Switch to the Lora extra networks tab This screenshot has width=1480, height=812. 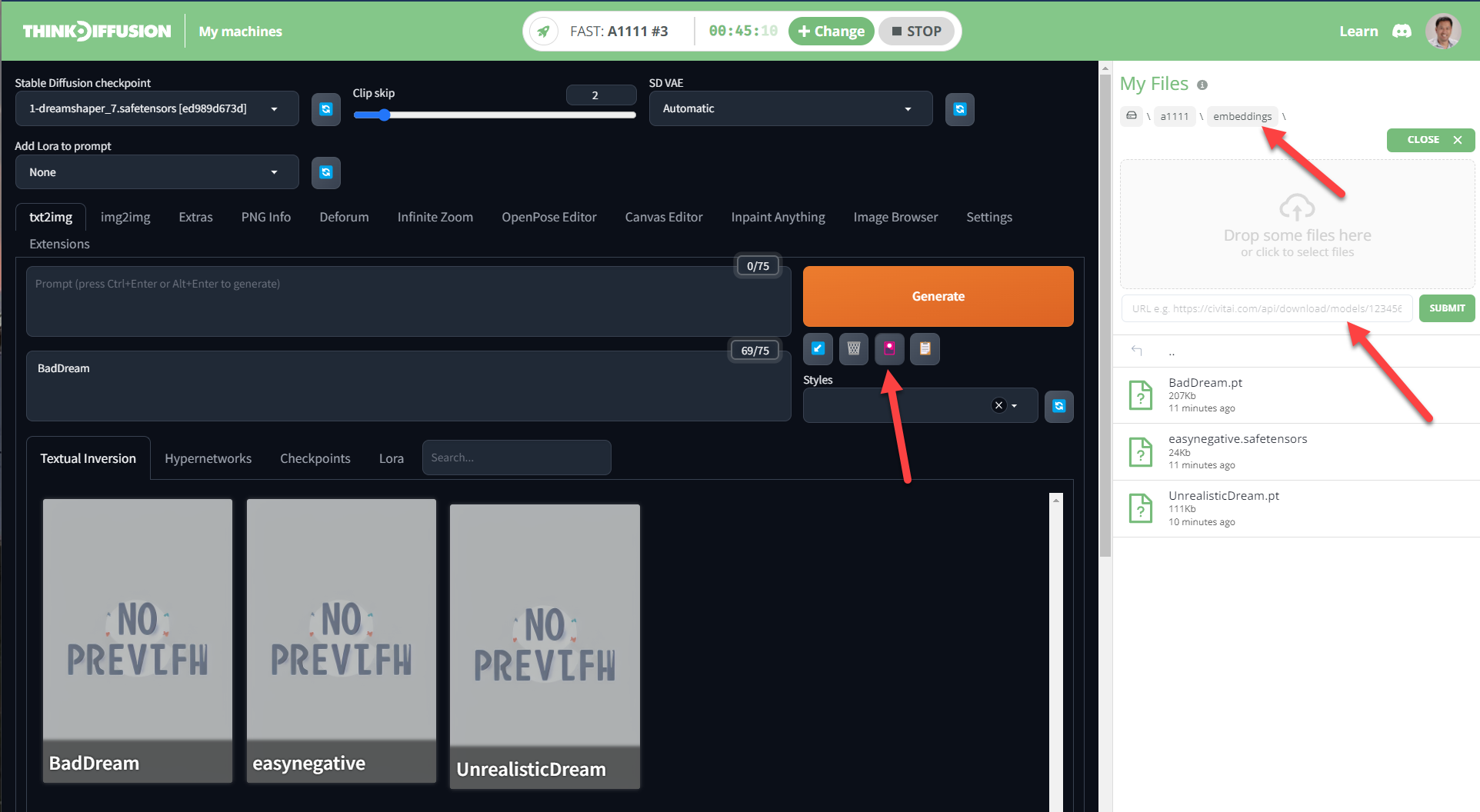tap(392, 458)
